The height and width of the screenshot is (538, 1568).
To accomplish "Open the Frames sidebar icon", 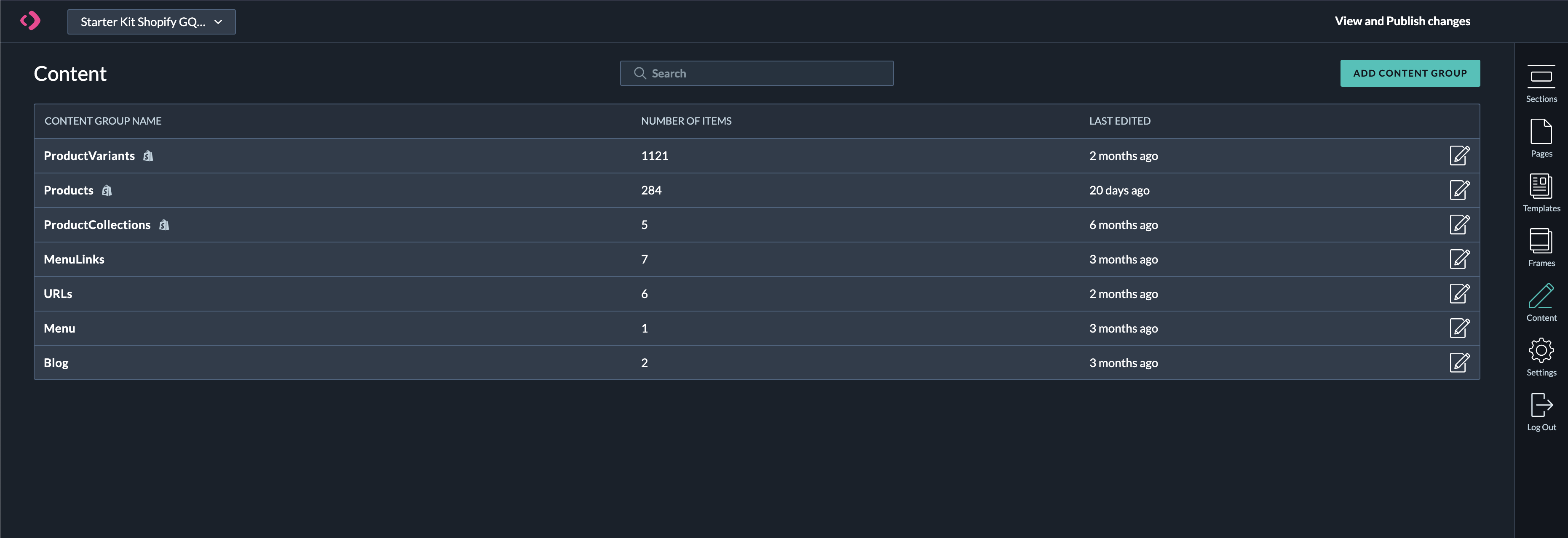I will (1541, 247).
